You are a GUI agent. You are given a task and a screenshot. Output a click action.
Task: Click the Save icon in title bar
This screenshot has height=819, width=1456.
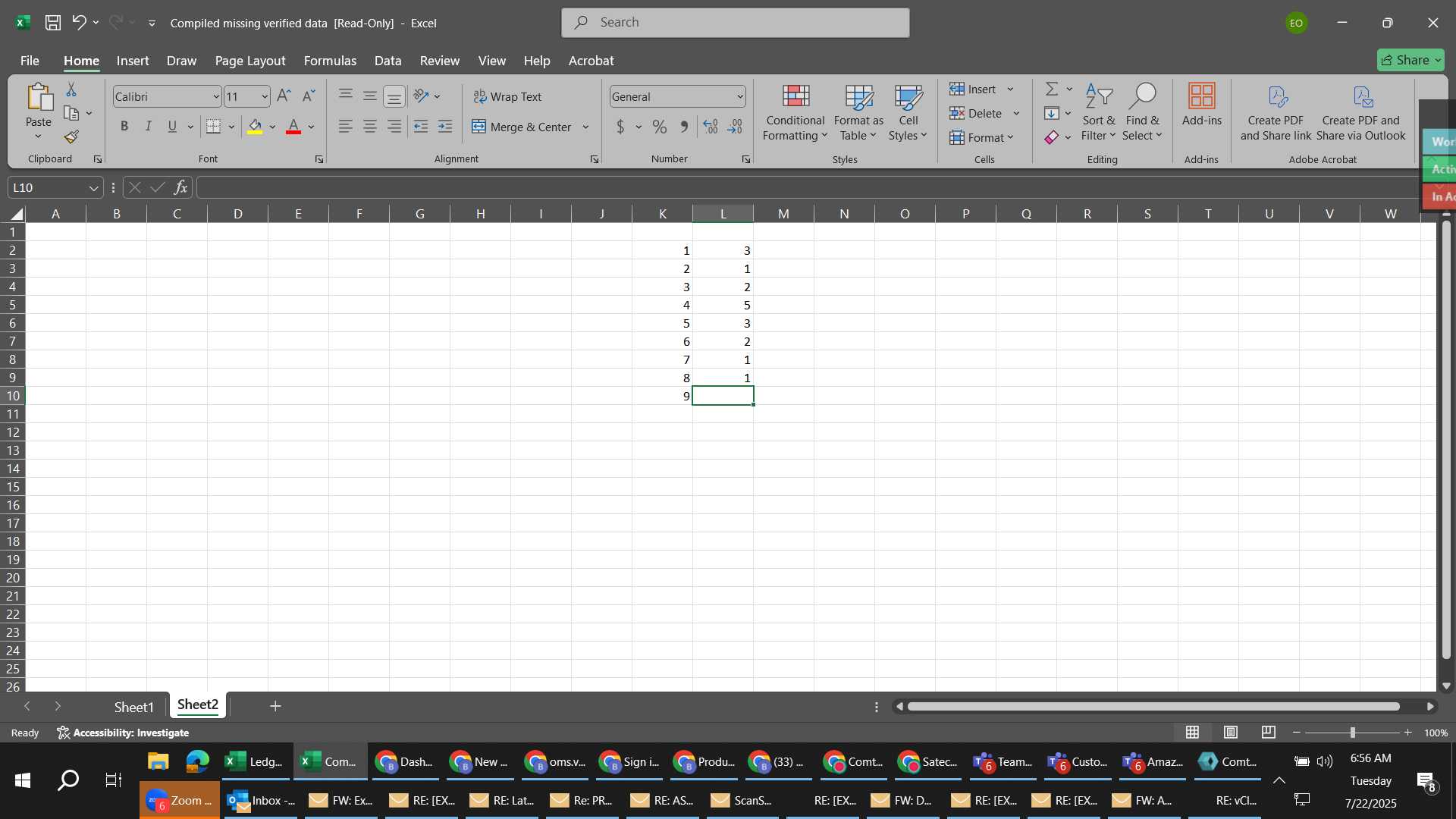[x=53, y=23]
